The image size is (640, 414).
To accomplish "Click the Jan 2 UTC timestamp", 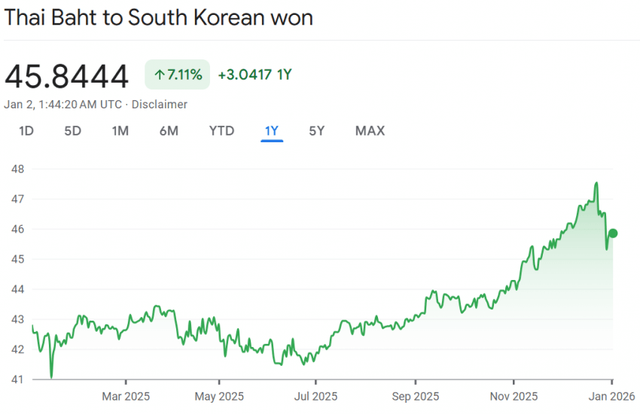I will (x=63, y=104).
